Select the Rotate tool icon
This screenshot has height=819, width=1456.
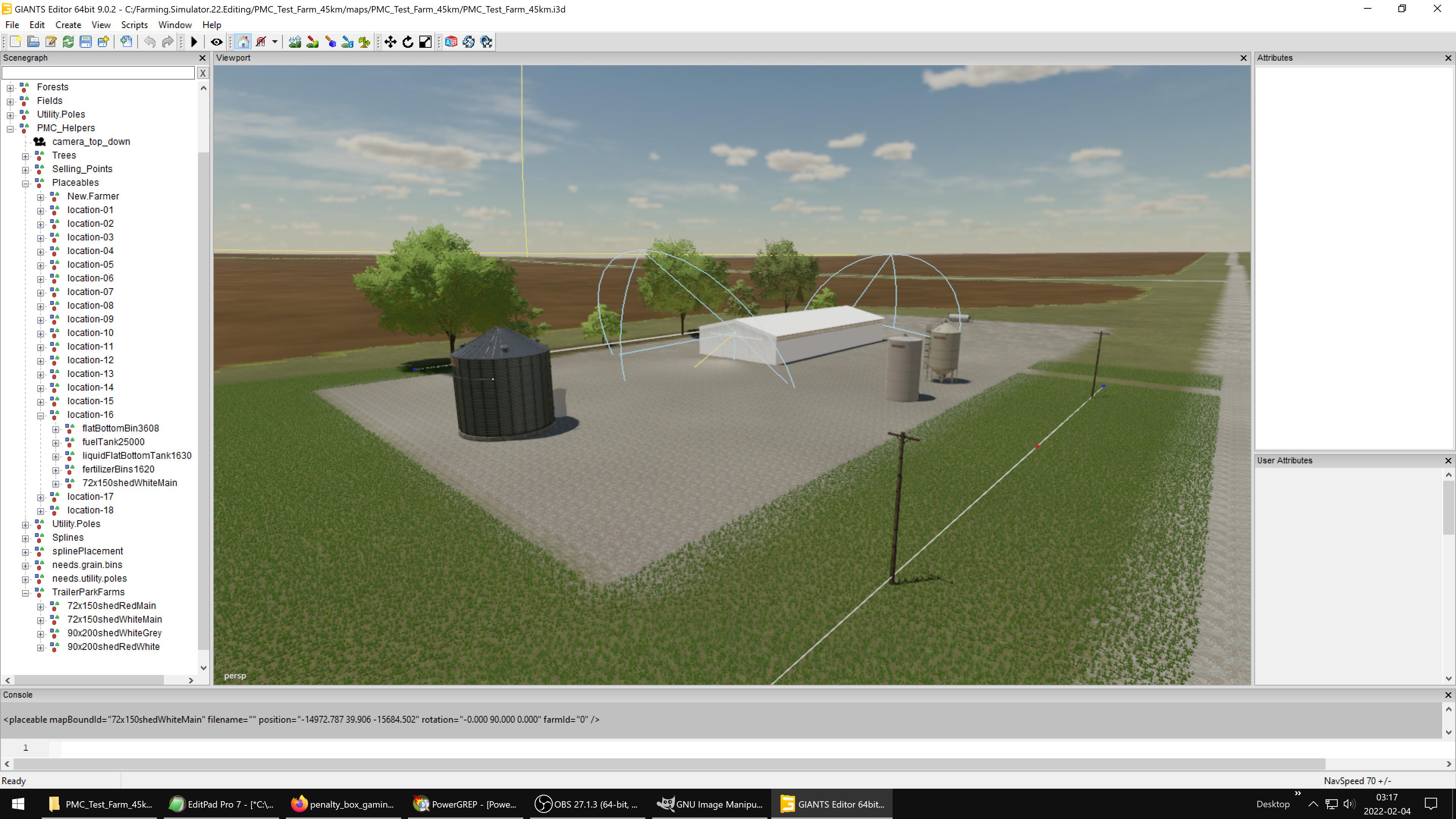408,42
